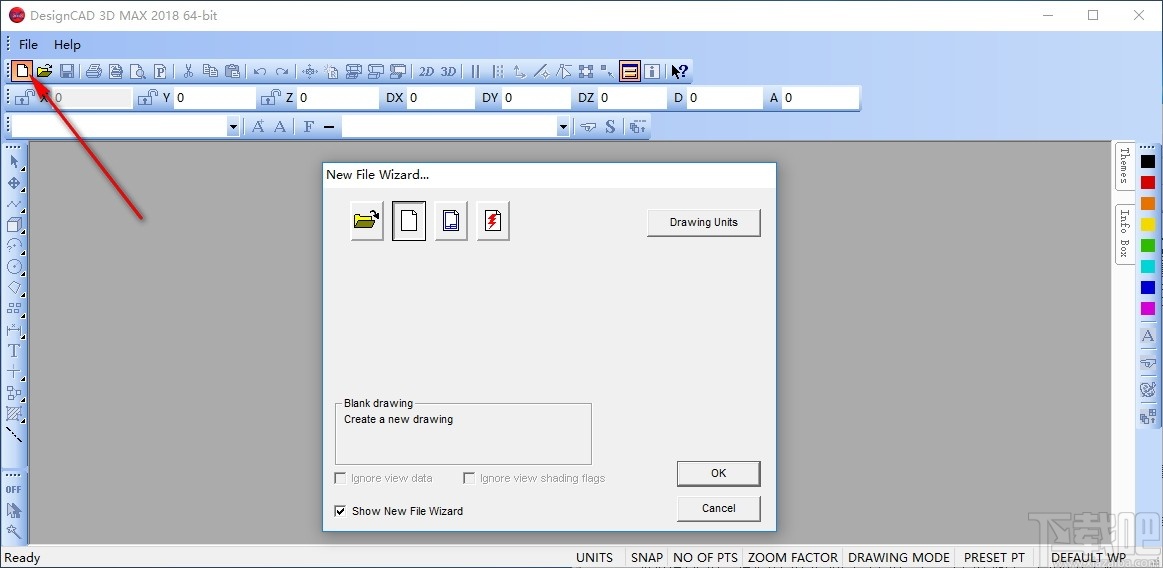The image size is (1163, 568).
Task: Click DRAWING MODE in status bar
Action: tap(899, 558)
